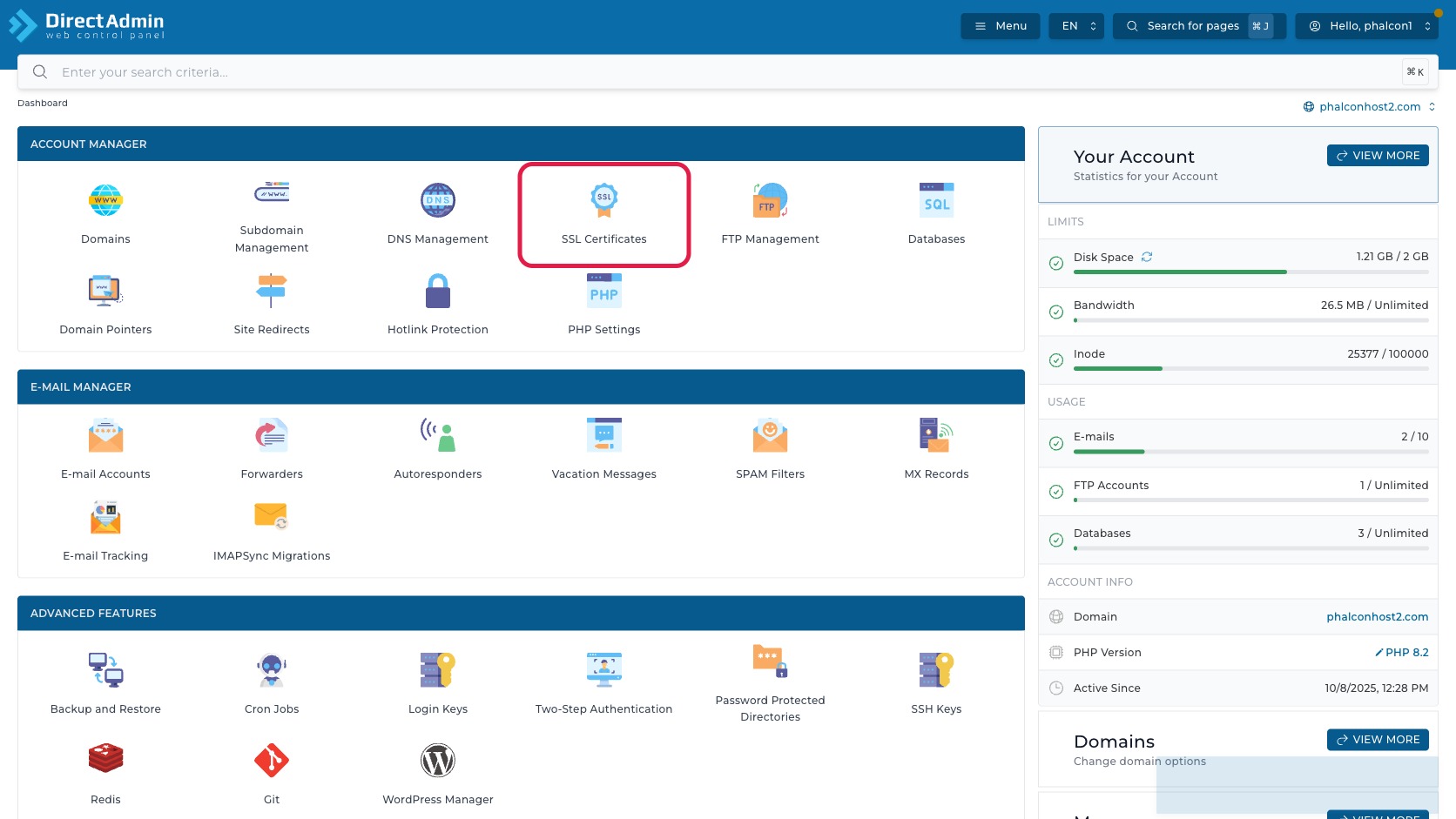Click View More for Domains

tap(1378, 740)
